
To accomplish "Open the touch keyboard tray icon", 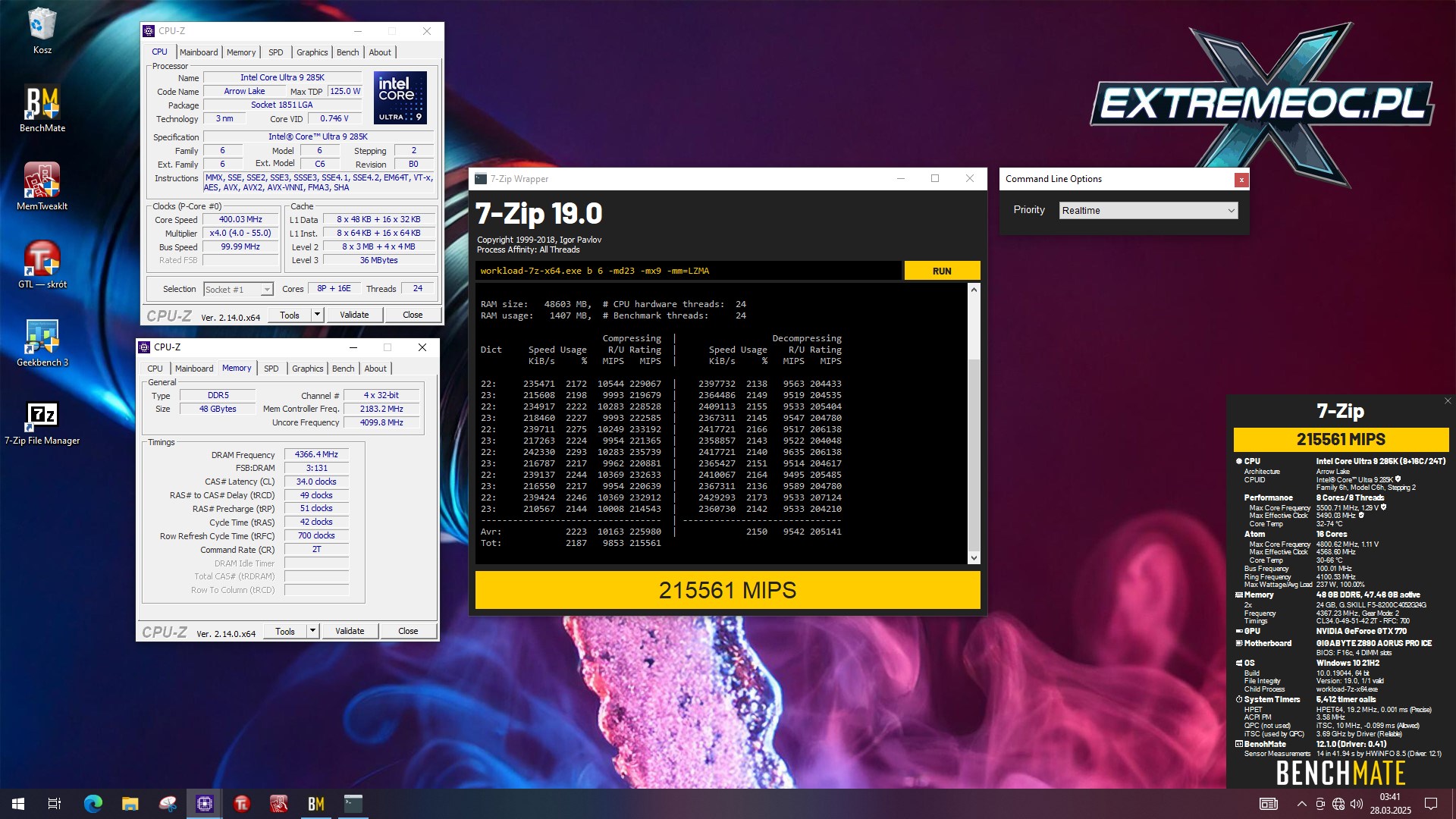I will [1269, 804].
